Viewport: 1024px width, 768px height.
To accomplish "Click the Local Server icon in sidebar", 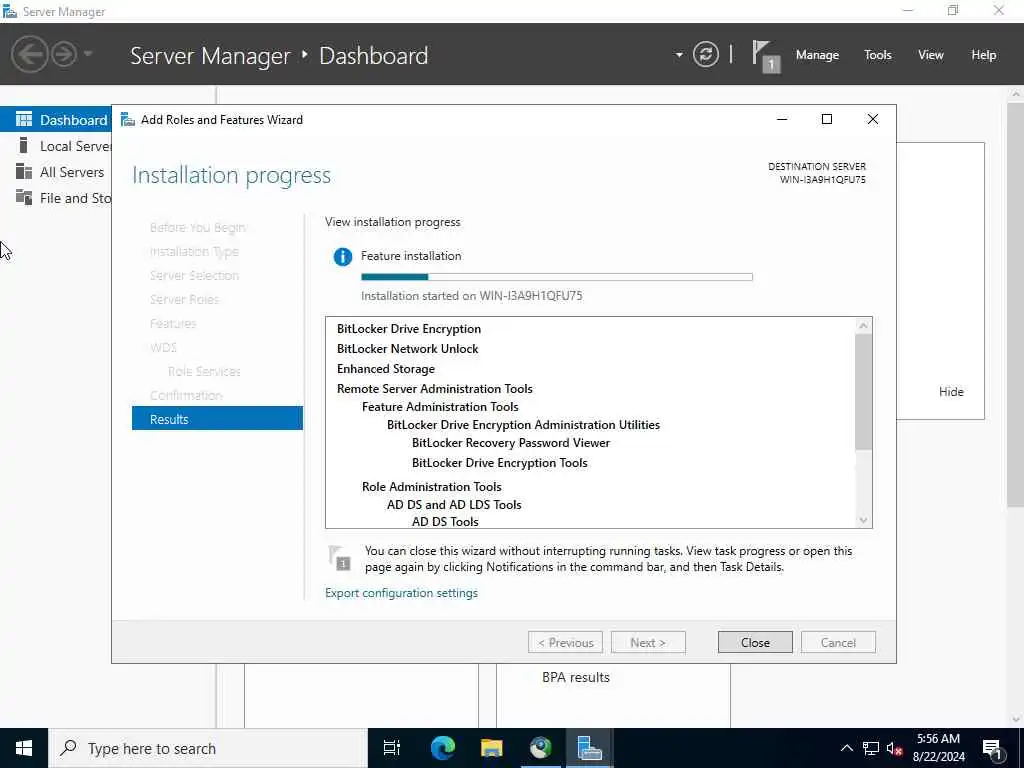I will click(24, 145).
